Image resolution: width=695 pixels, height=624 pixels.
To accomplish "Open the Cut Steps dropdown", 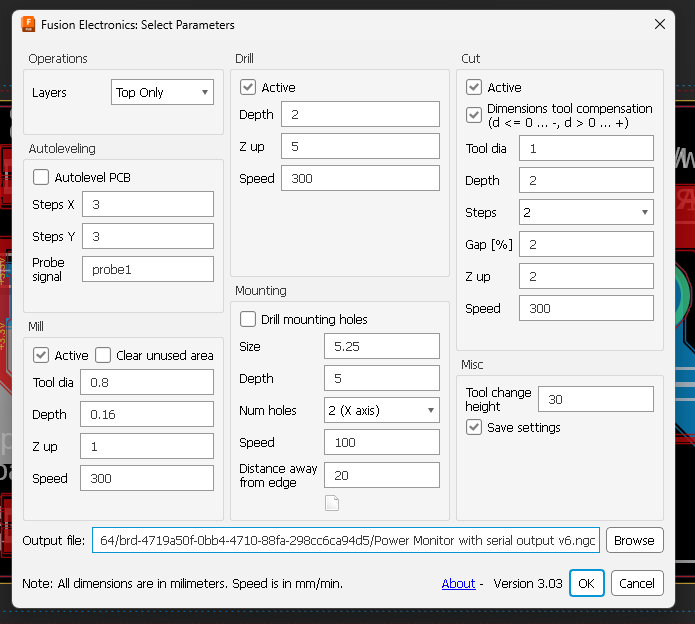I will [586, 212].
